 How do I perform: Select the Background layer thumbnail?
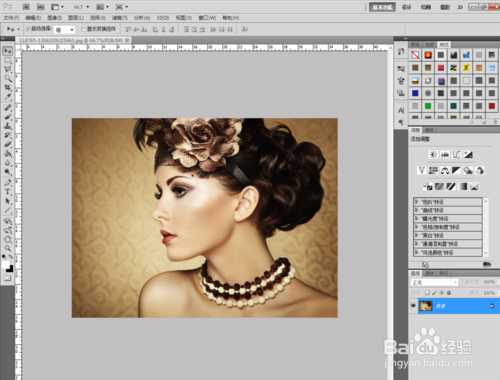[425, 306]
